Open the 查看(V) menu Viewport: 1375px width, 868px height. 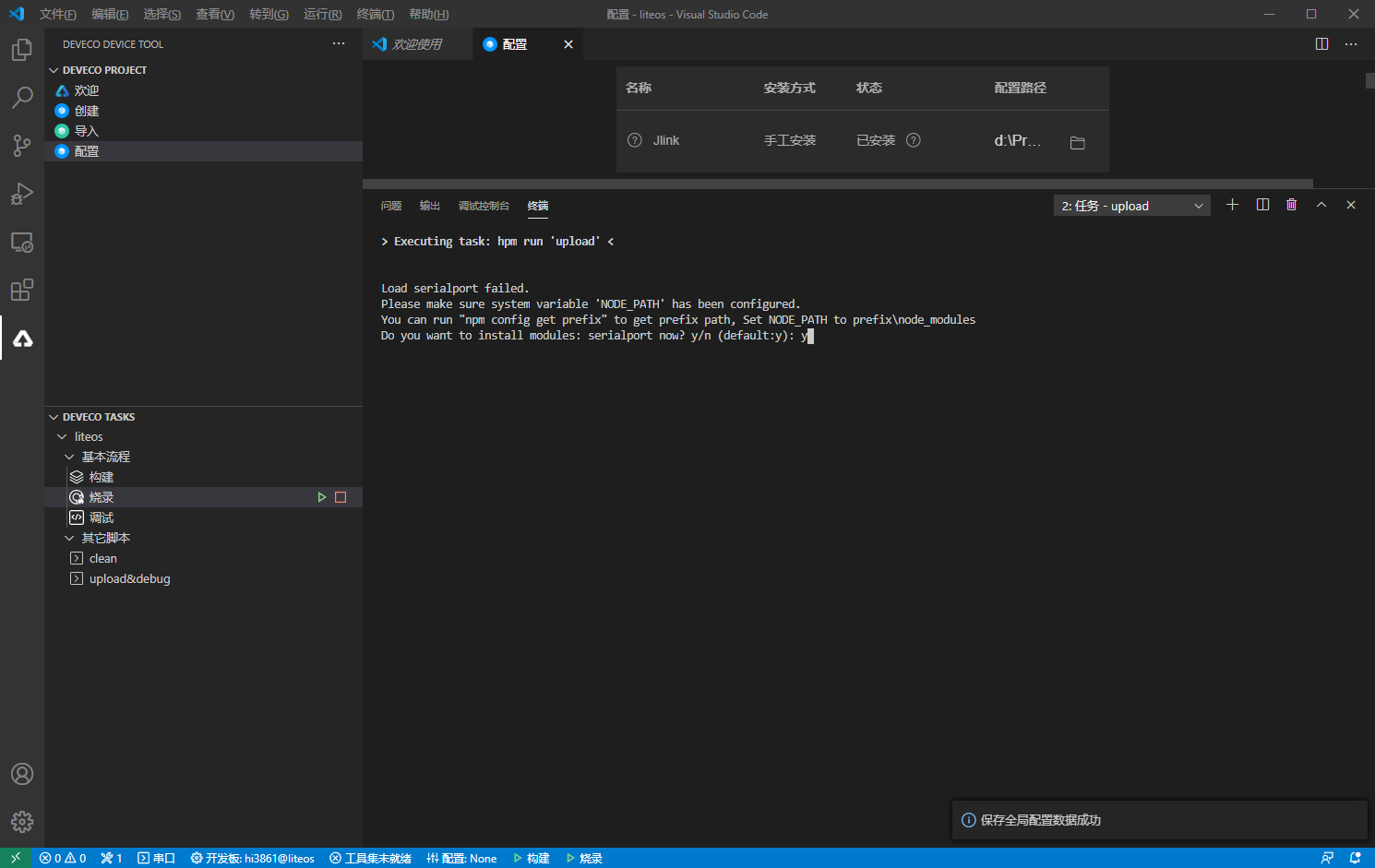pos(215,14)
